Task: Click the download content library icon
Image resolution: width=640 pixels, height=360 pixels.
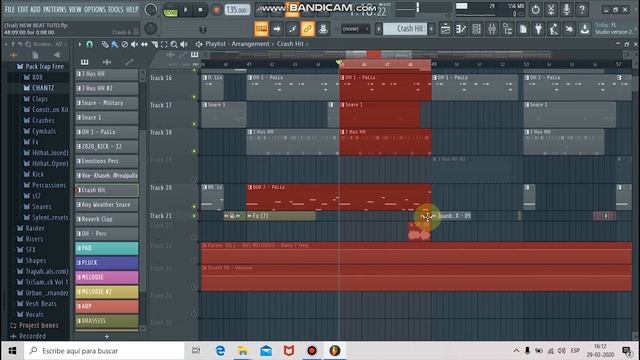Action: click(x=585, y=29)
